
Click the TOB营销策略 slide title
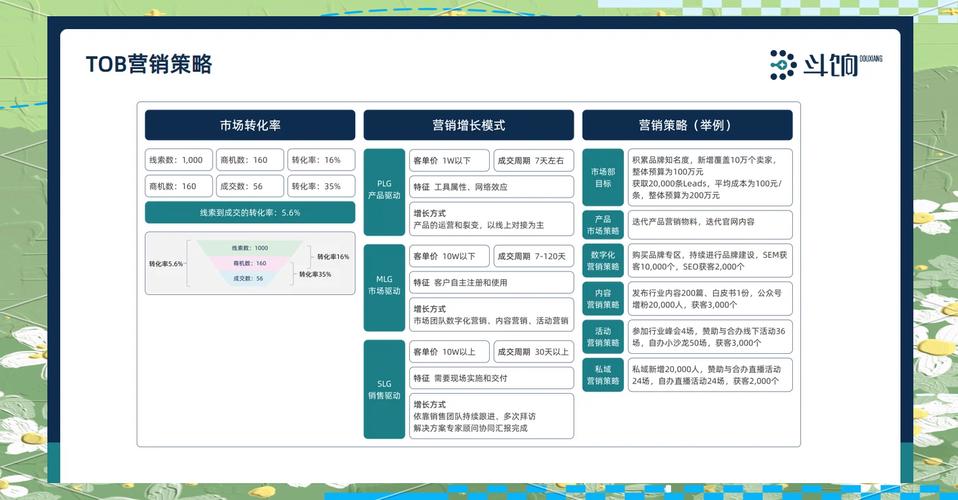(149, 65)
